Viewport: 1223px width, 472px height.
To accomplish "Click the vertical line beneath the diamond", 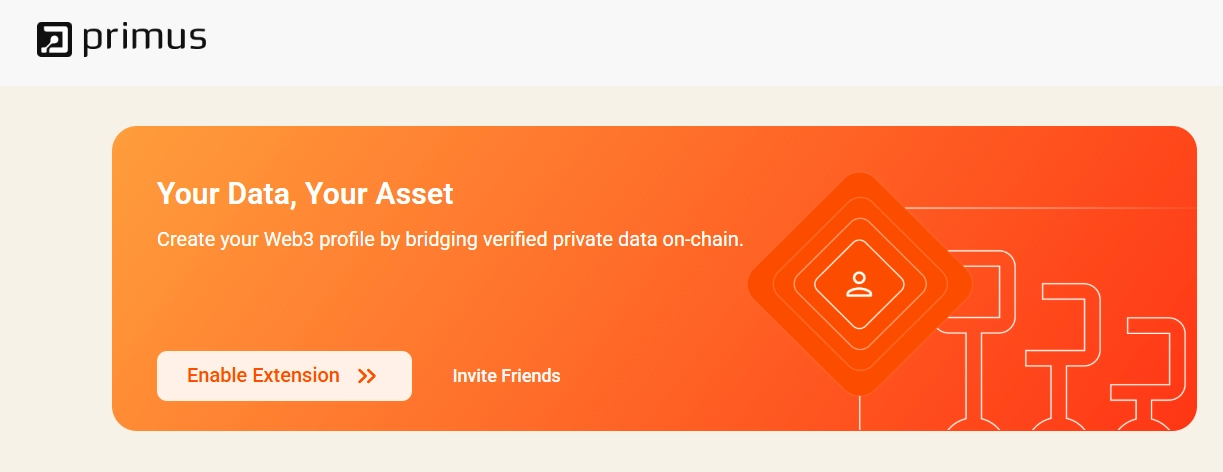I will click(860, 410).
